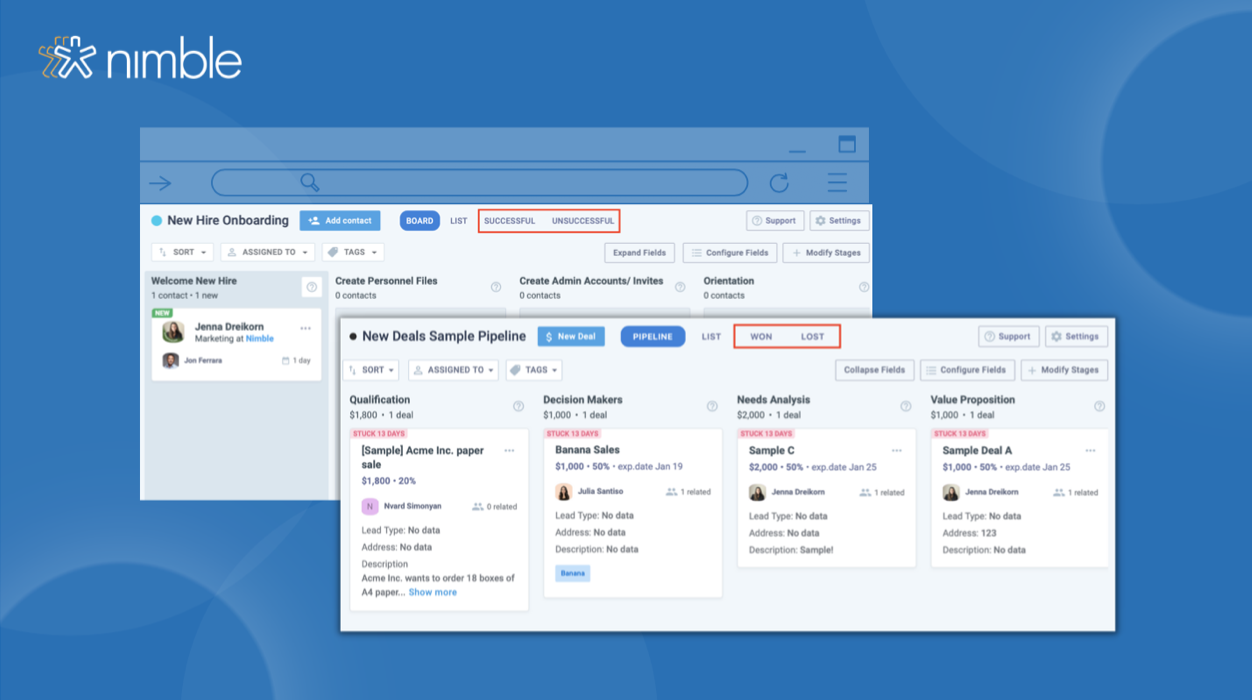Viewport: 1252px width, 700px height.
Task: Enable the SUCCESSFUL filter in New Hire Onboarding
Action: 510,220
